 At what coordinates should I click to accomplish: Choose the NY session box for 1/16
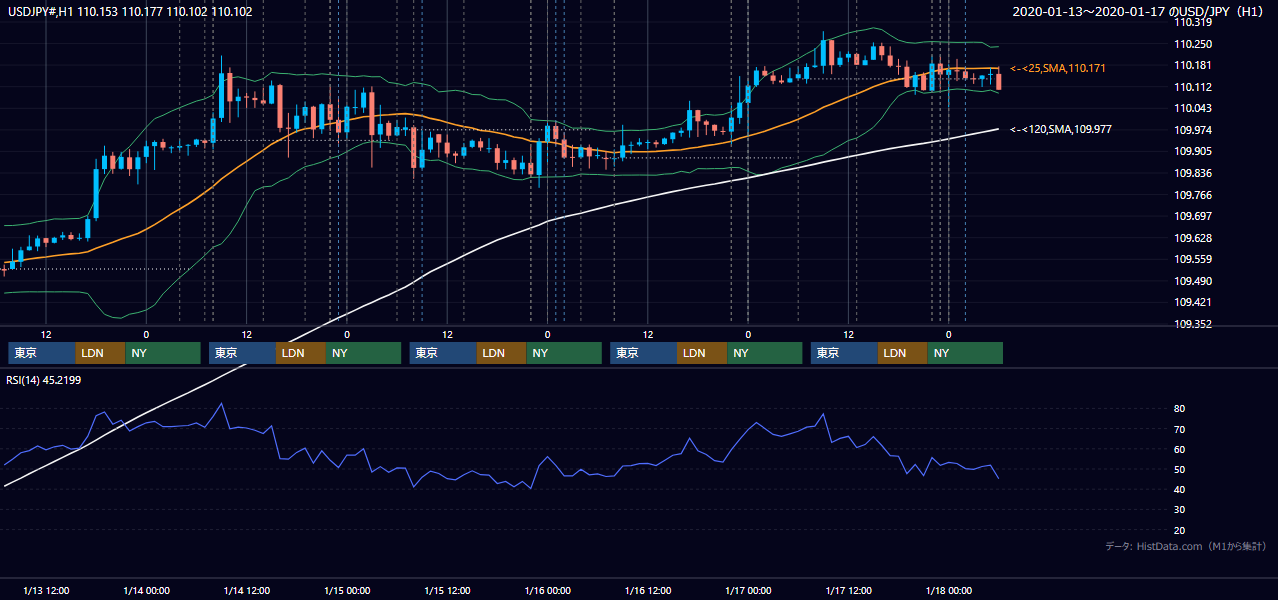point(765,353)
